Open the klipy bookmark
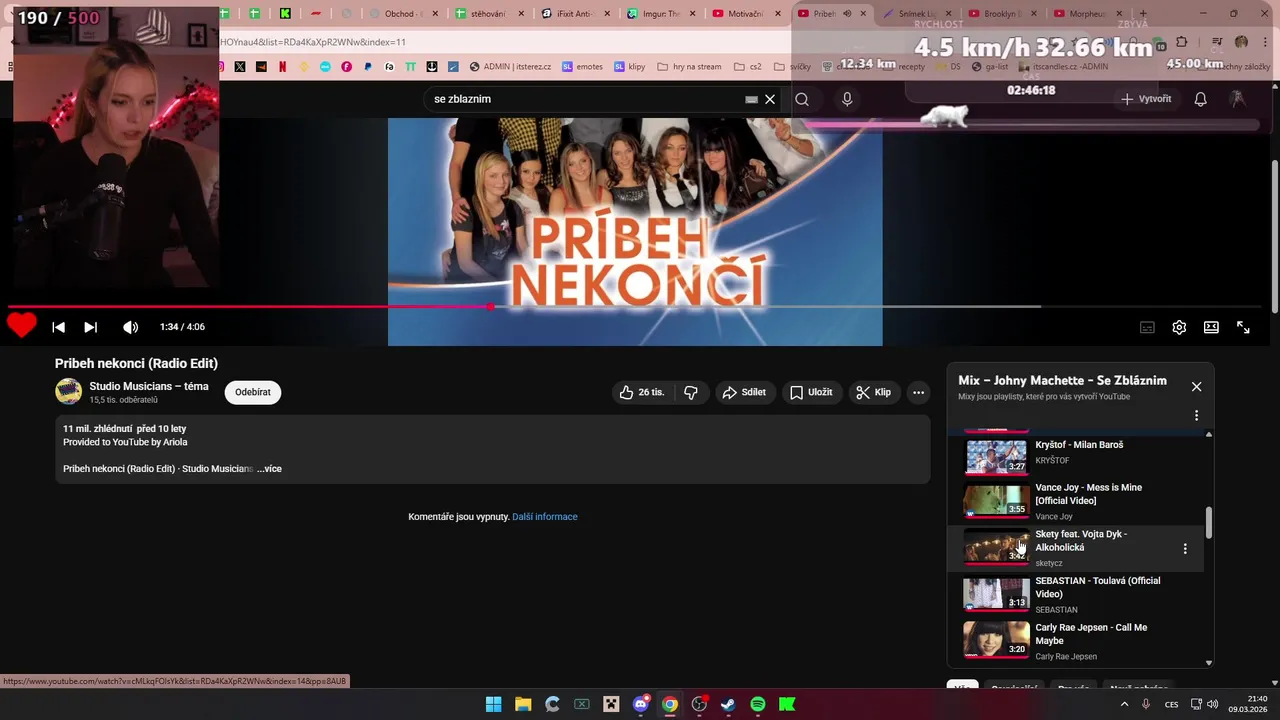Screen dimensions: 1280x720 [x=630, y=67]
